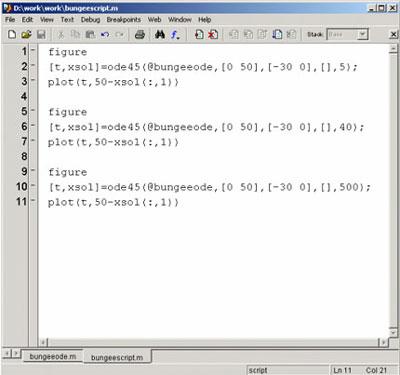Toggle breakpoint dash on line 2
This screenshot has height=375, width=400.
click(33, 66)
